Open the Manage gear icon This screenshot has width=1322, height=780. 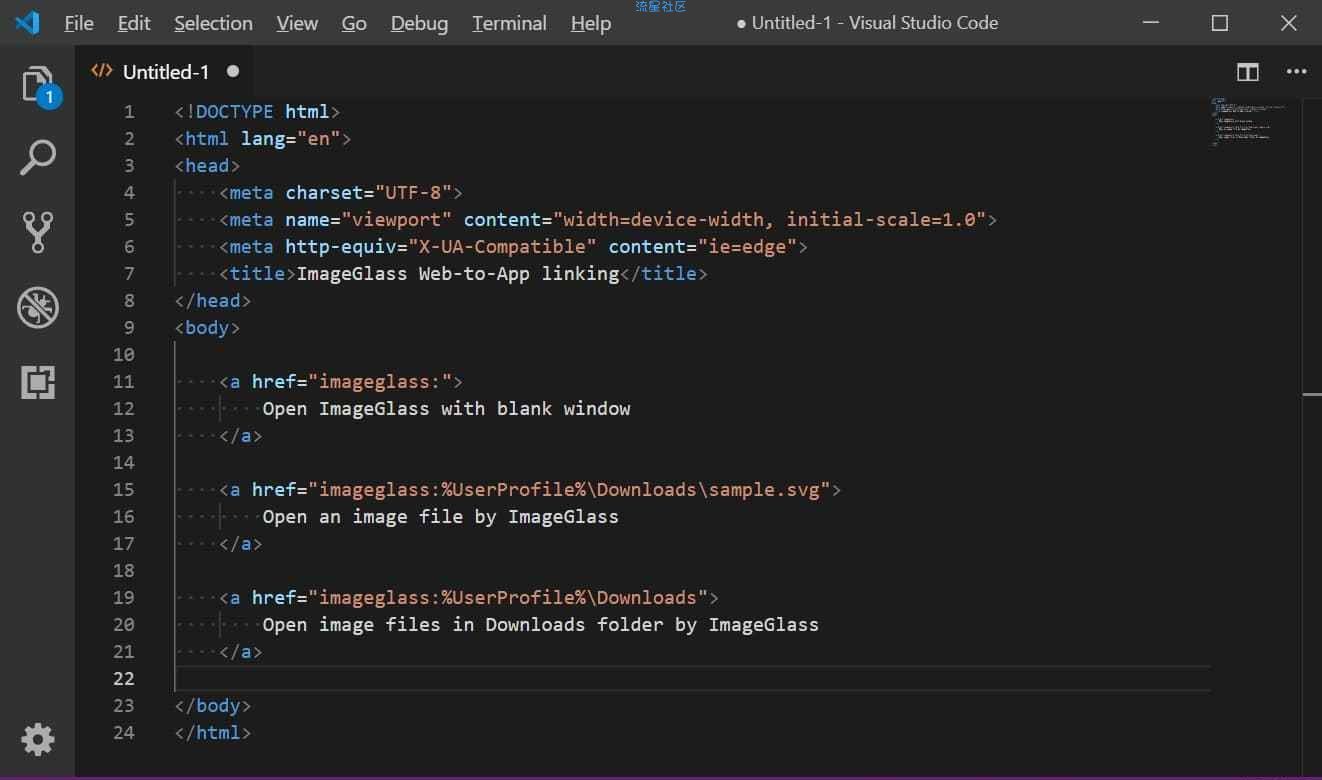(x=38, y=740)
